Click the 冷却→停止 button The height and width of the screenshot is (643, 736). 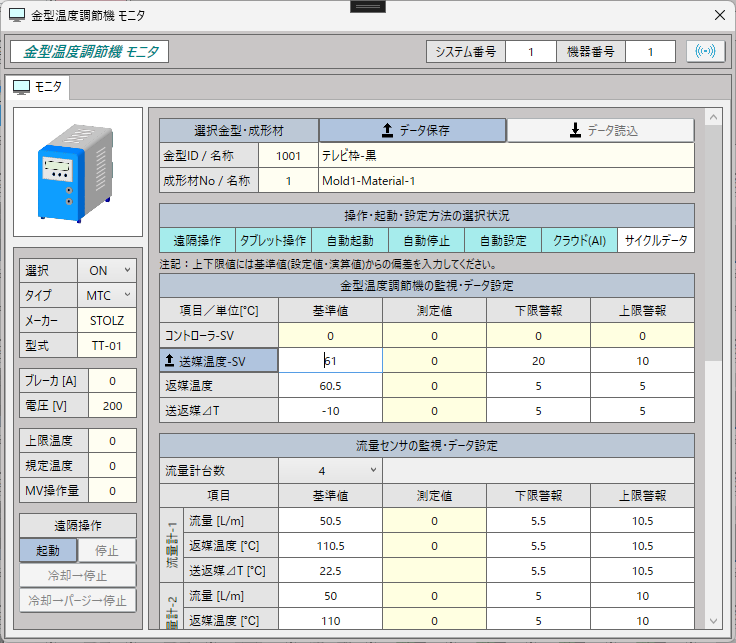click(x=77, y=575)
